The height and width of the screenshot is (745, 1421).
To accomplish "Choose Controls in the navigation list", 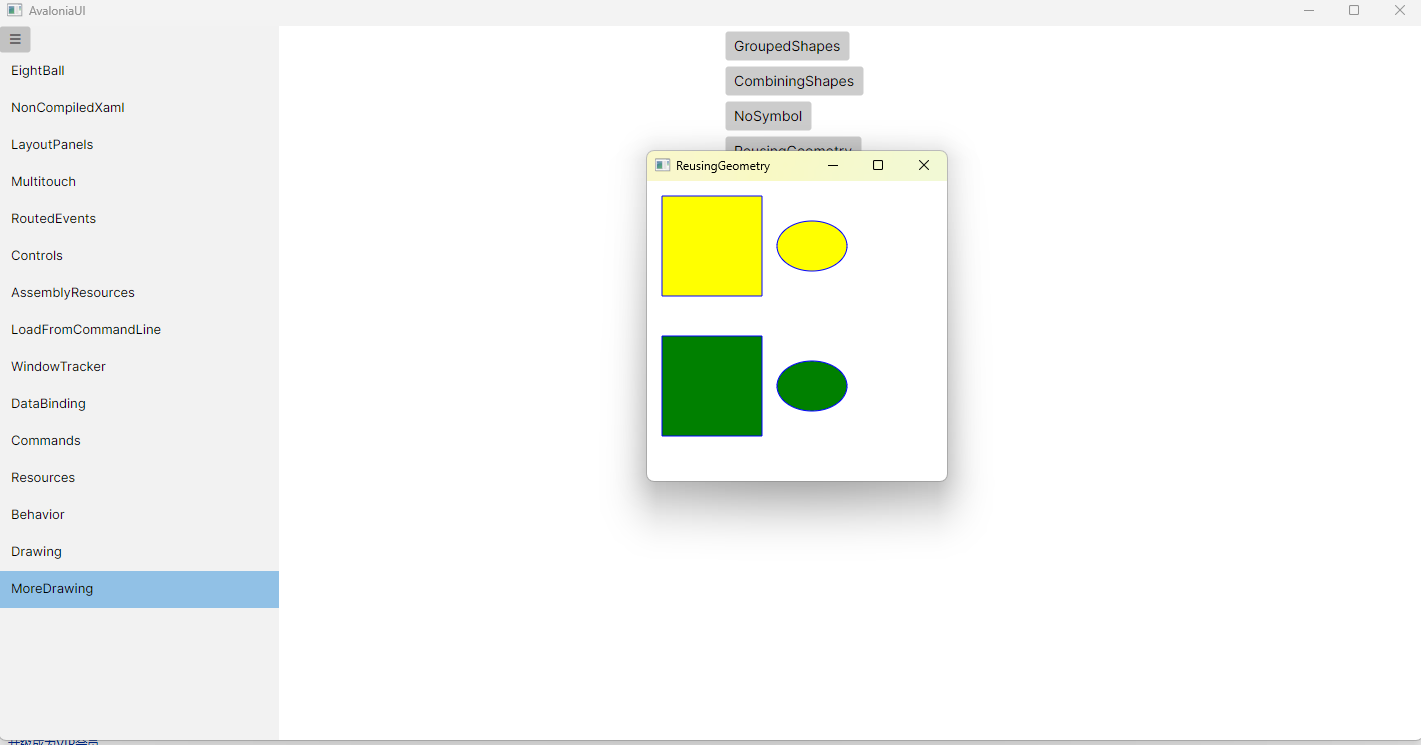I will coord(139,256).
